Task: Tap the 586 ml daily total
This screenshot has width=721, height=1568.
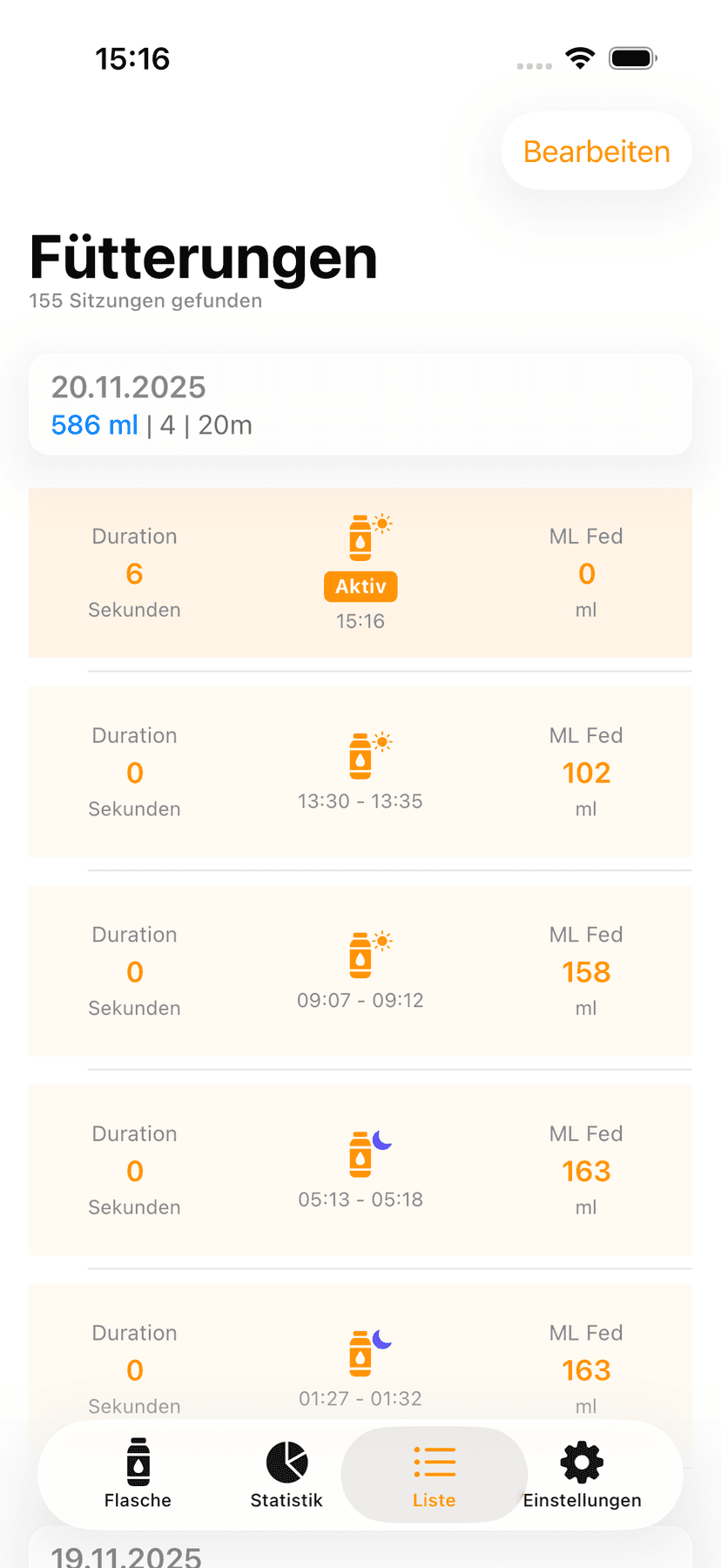Action: (x=94, y=425)
